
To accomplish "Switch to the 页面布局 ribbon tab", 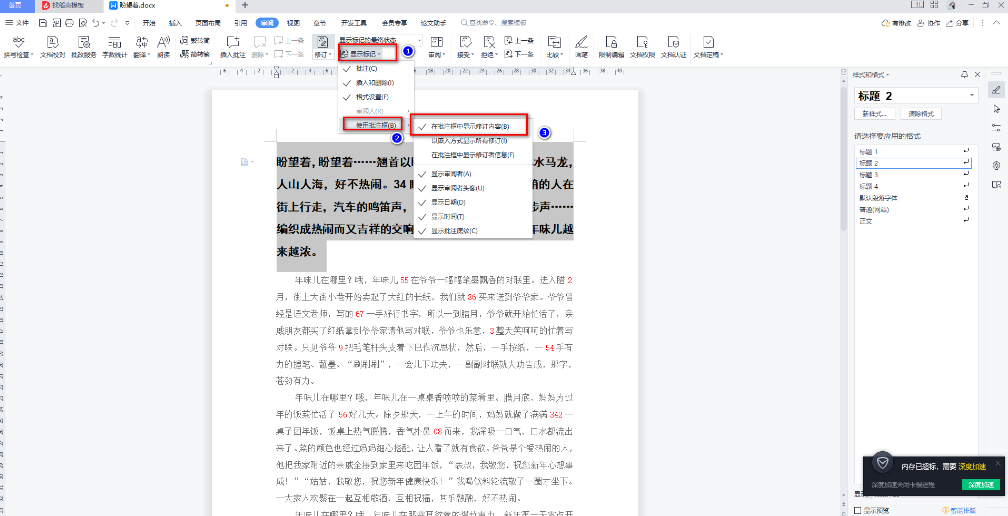I will coord(208,22).
